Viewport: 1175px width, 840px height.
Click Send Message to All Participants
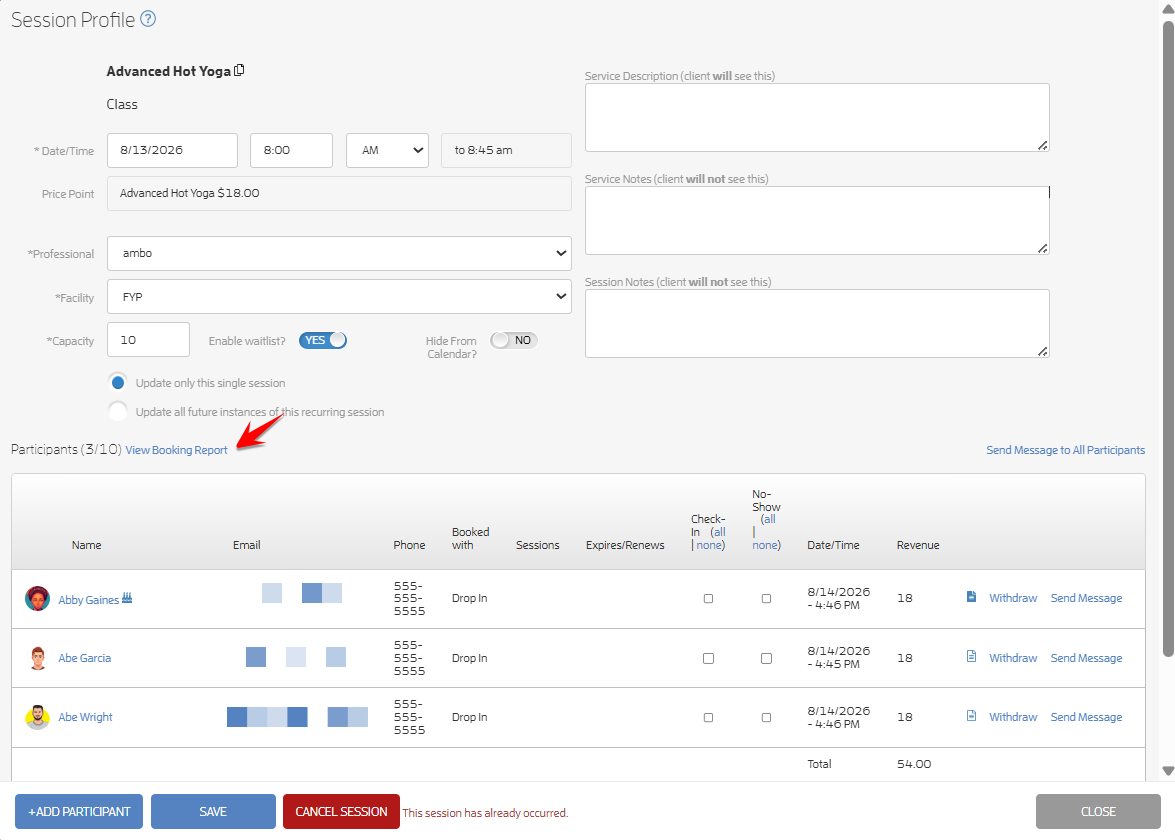[1065, 450]
